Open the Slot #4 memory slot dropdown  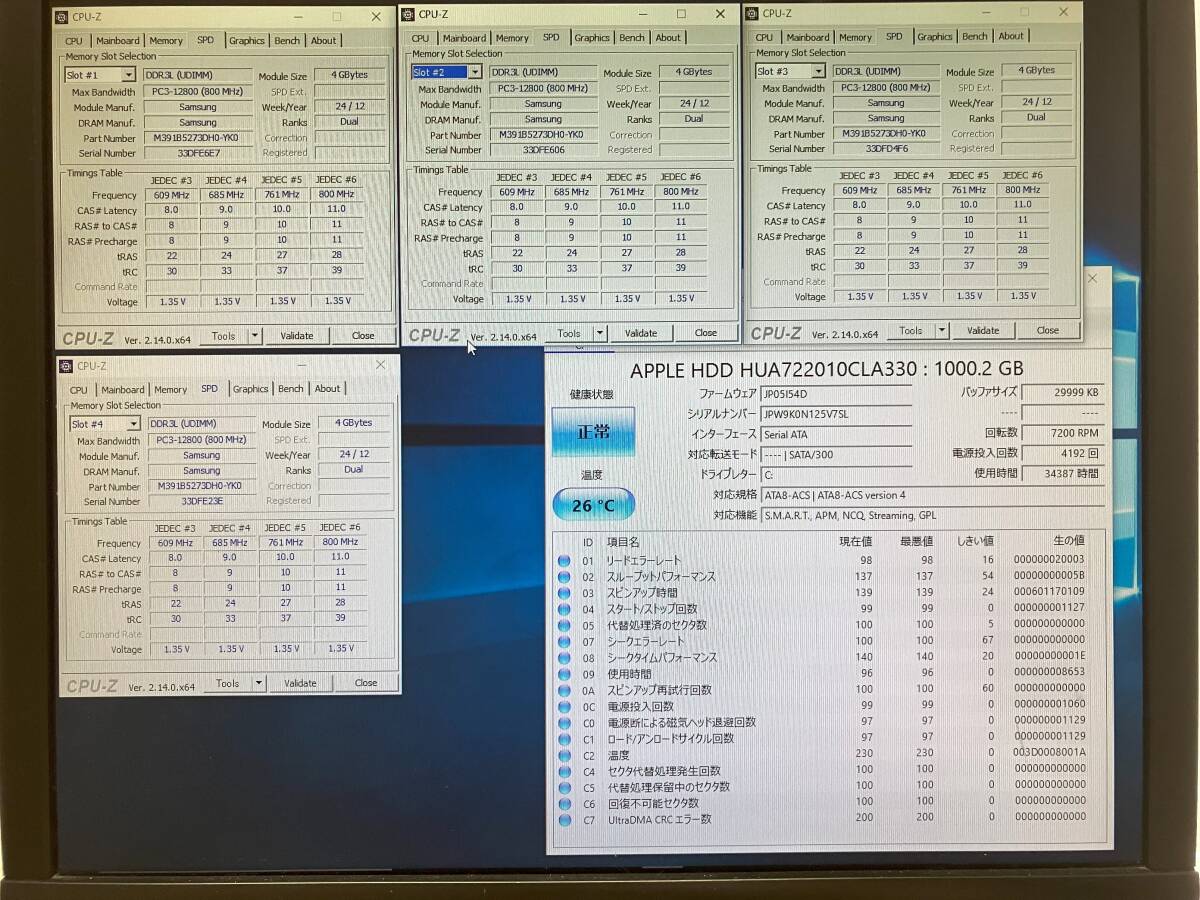(x=133, y=424)
